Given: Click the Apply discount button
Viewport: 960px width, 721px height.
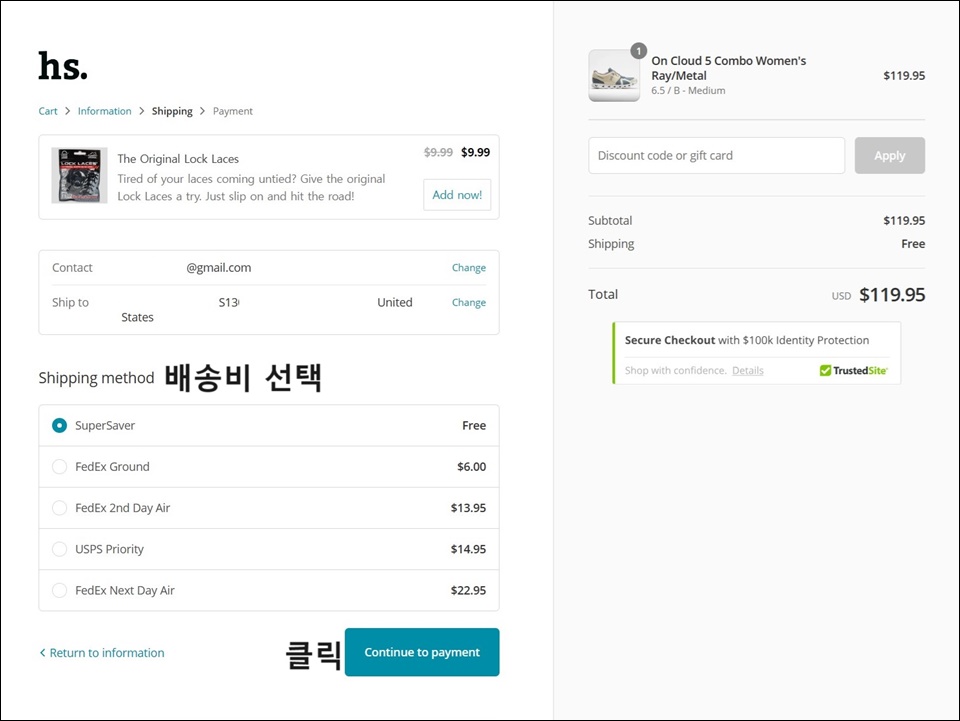Looking at the screenshot, I should [890, 155].
